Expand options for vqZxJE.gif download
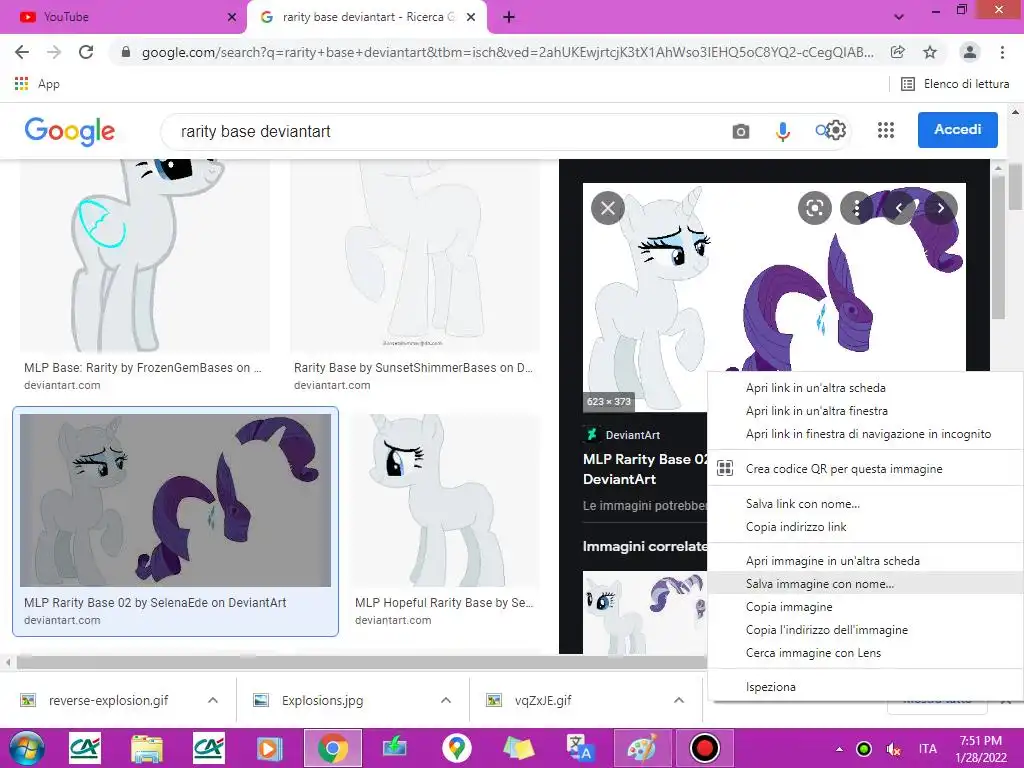Image resolution: width=1024 pixels, height=768 pixels. 679,700
